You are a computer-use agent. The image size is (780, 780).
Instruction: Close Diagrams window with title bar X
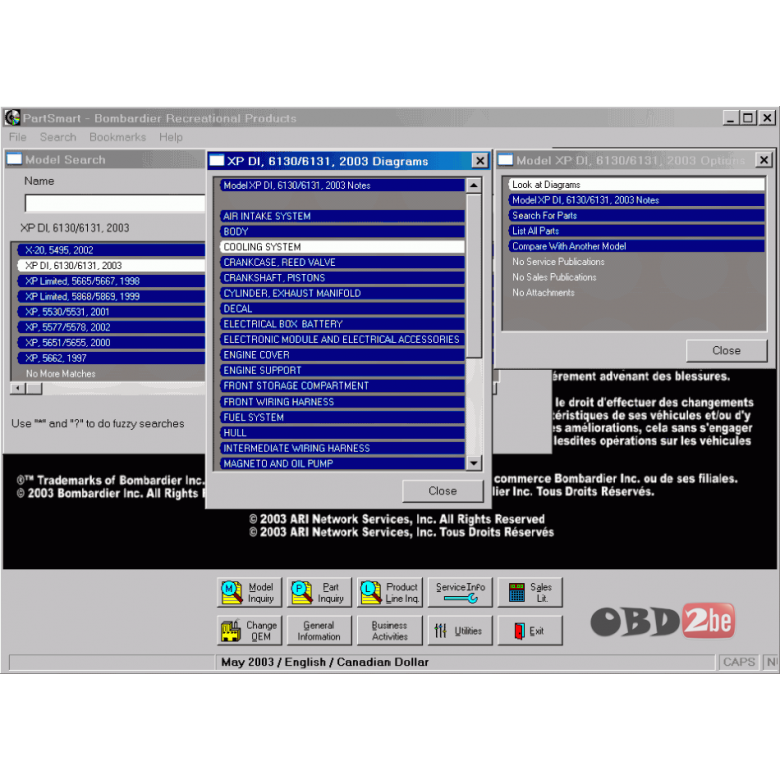coord(480,161)
